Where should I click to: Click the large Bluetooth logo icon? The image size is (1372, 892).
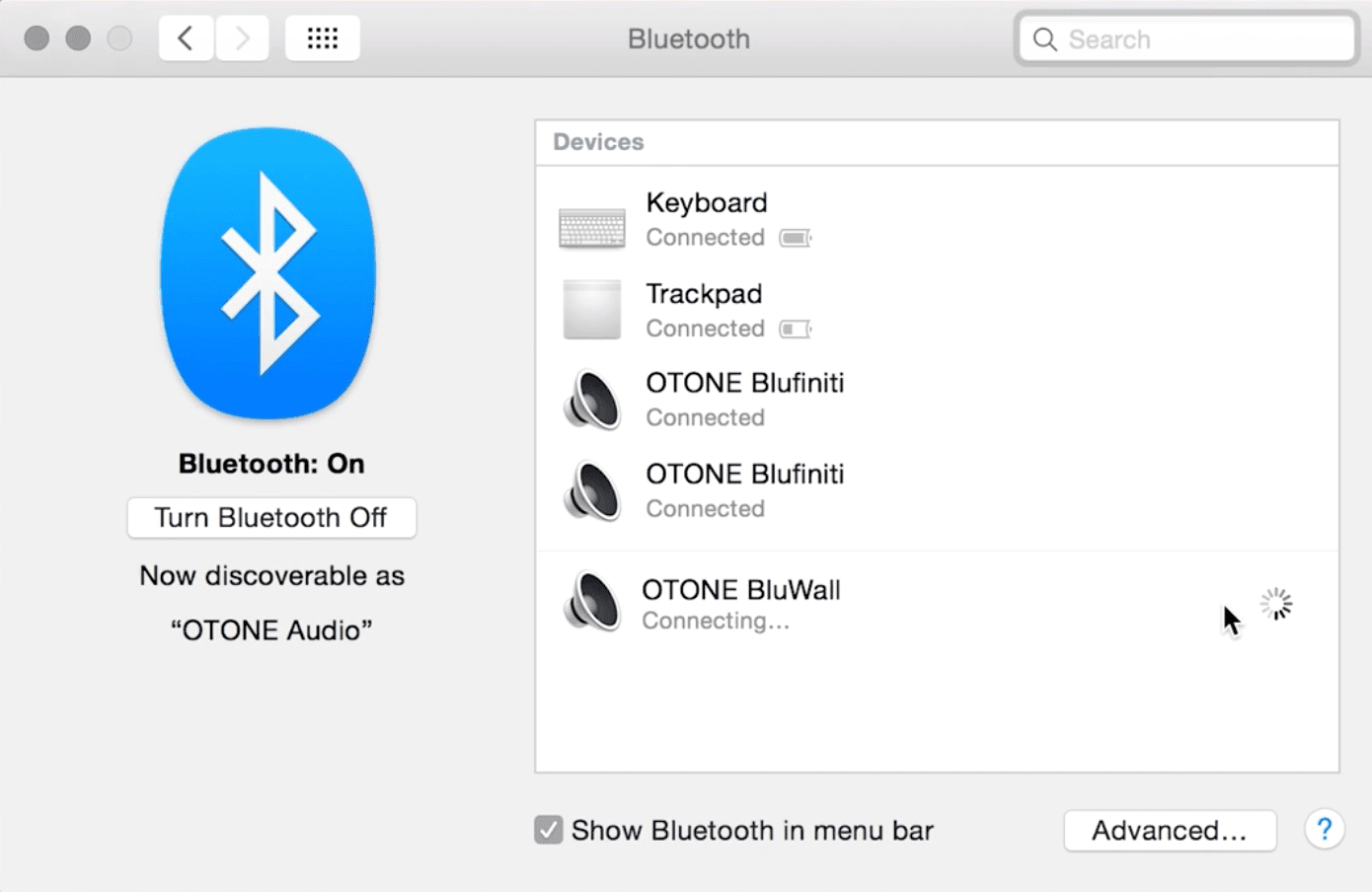point(268,273)
